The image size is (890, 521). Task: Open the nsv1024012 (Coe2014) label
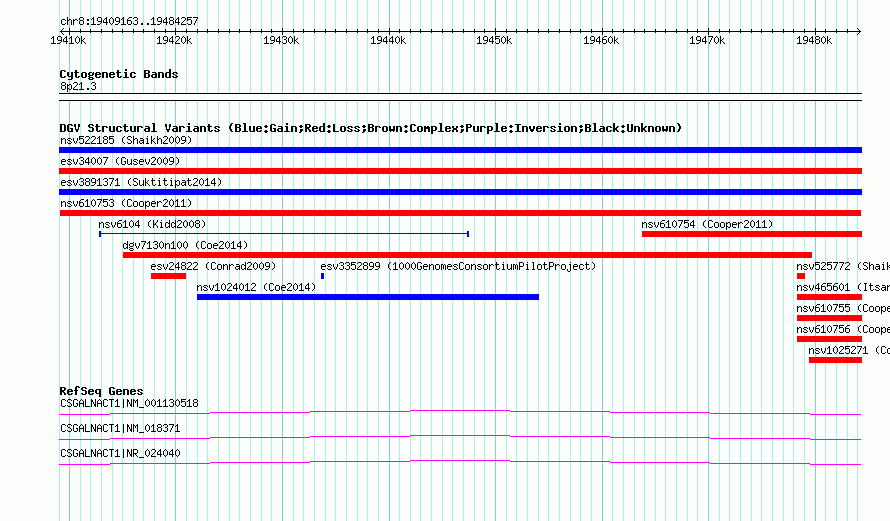tap(256, 287)
